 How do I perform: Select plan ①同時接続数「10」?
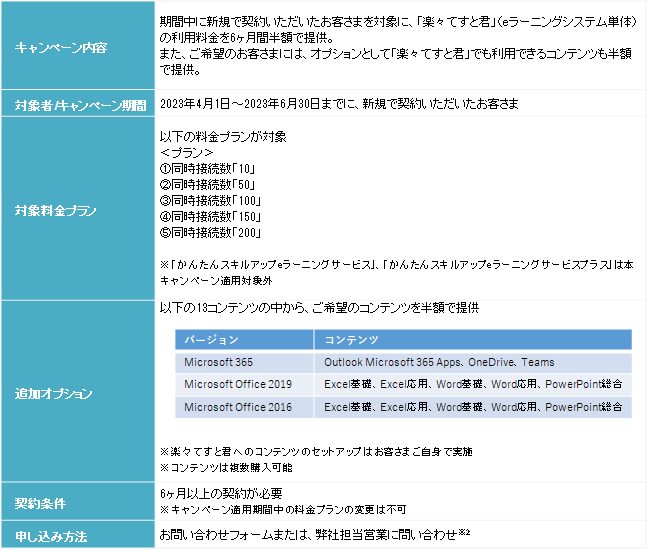207,169
